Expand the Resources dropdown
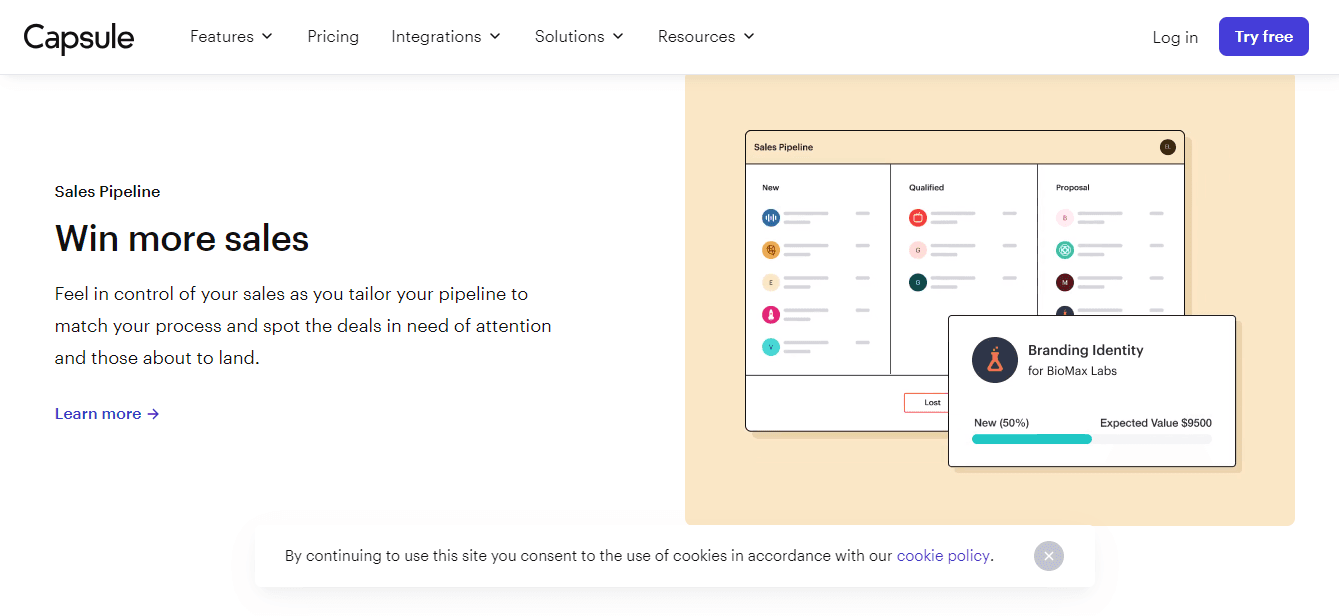 [x=705, y=36]
